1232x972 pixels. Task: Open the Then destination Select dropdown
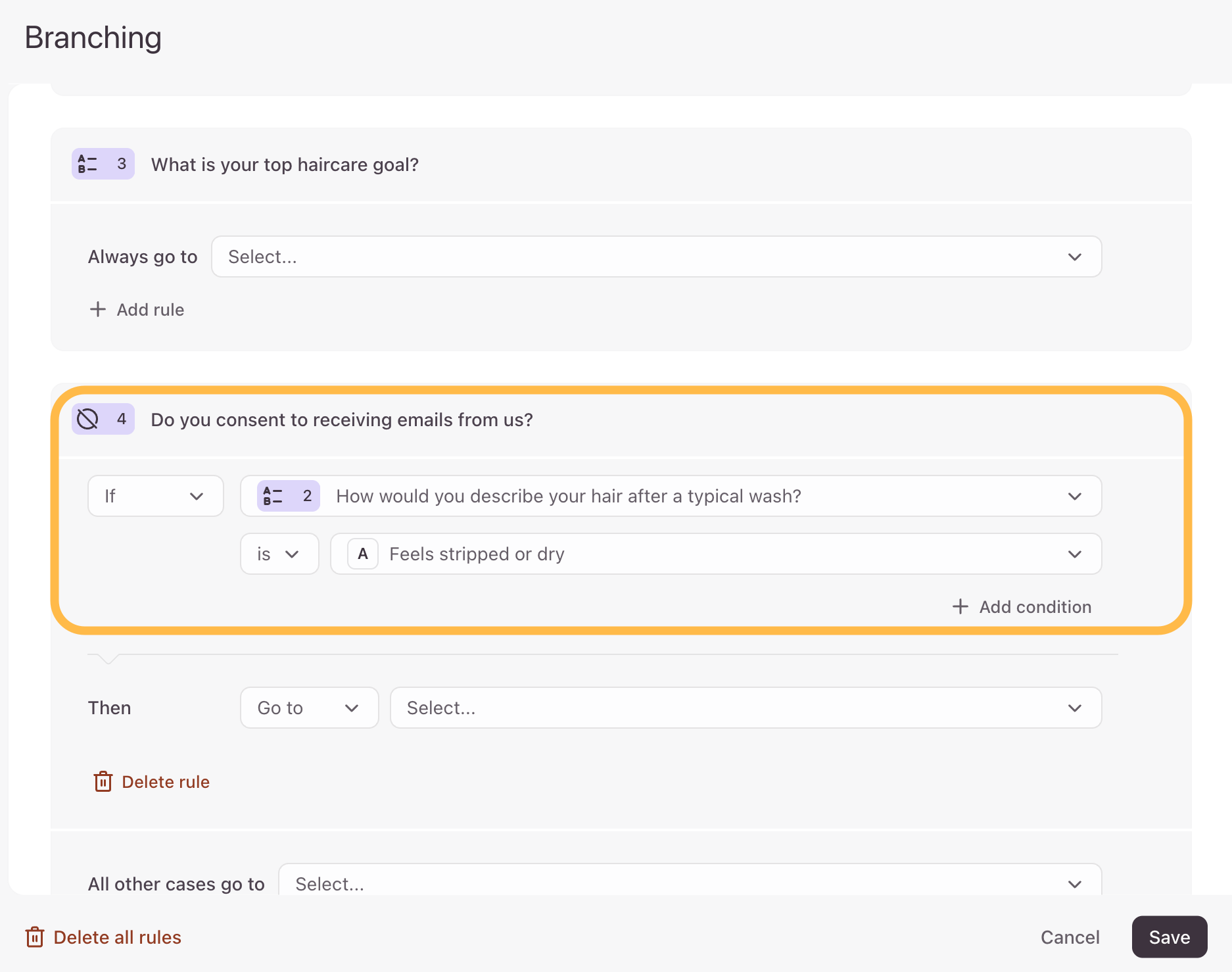click(745, 708)
